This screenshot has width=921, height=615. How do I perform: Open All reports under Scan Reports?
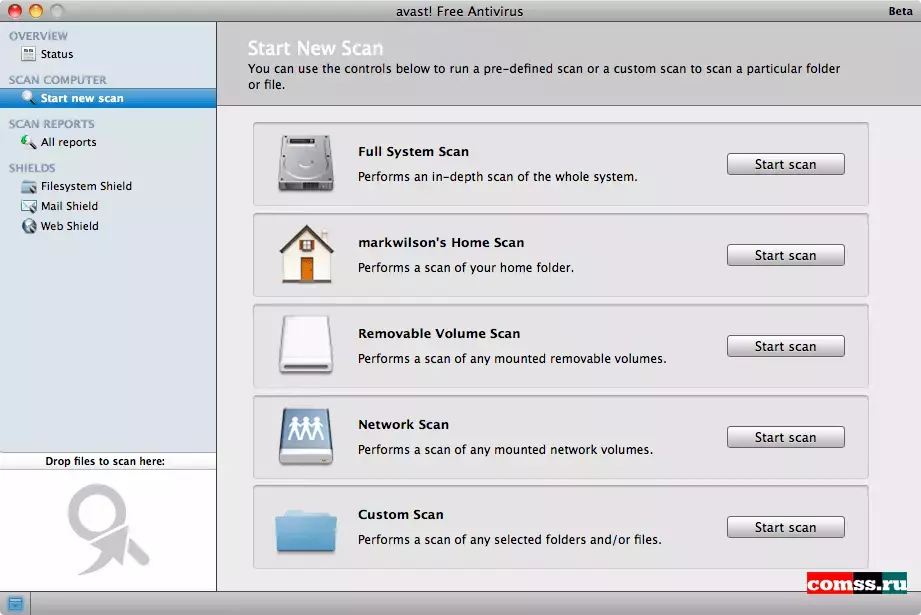pos(108,142)
